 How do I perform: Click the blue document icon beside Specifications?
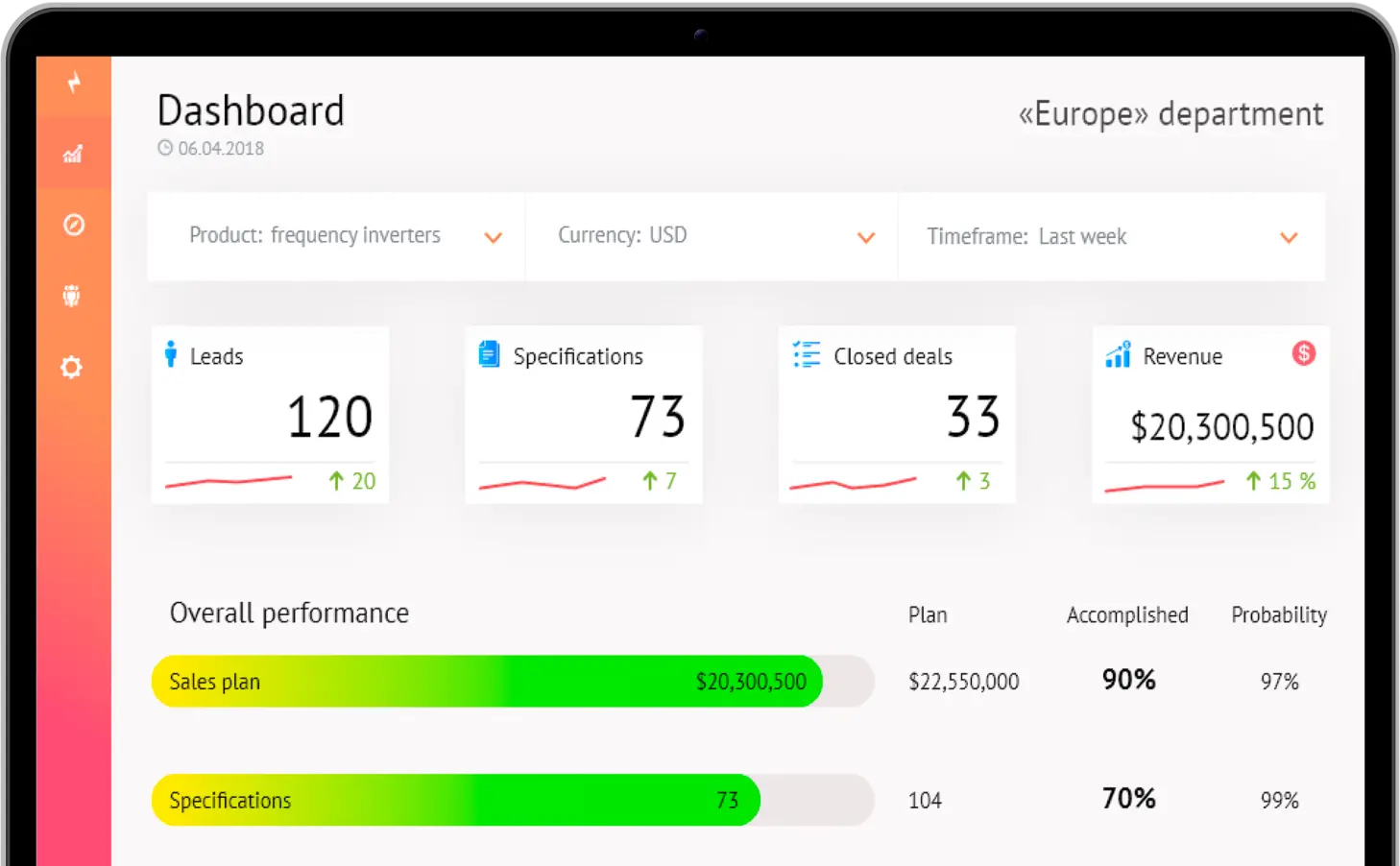tap(489, 354)
